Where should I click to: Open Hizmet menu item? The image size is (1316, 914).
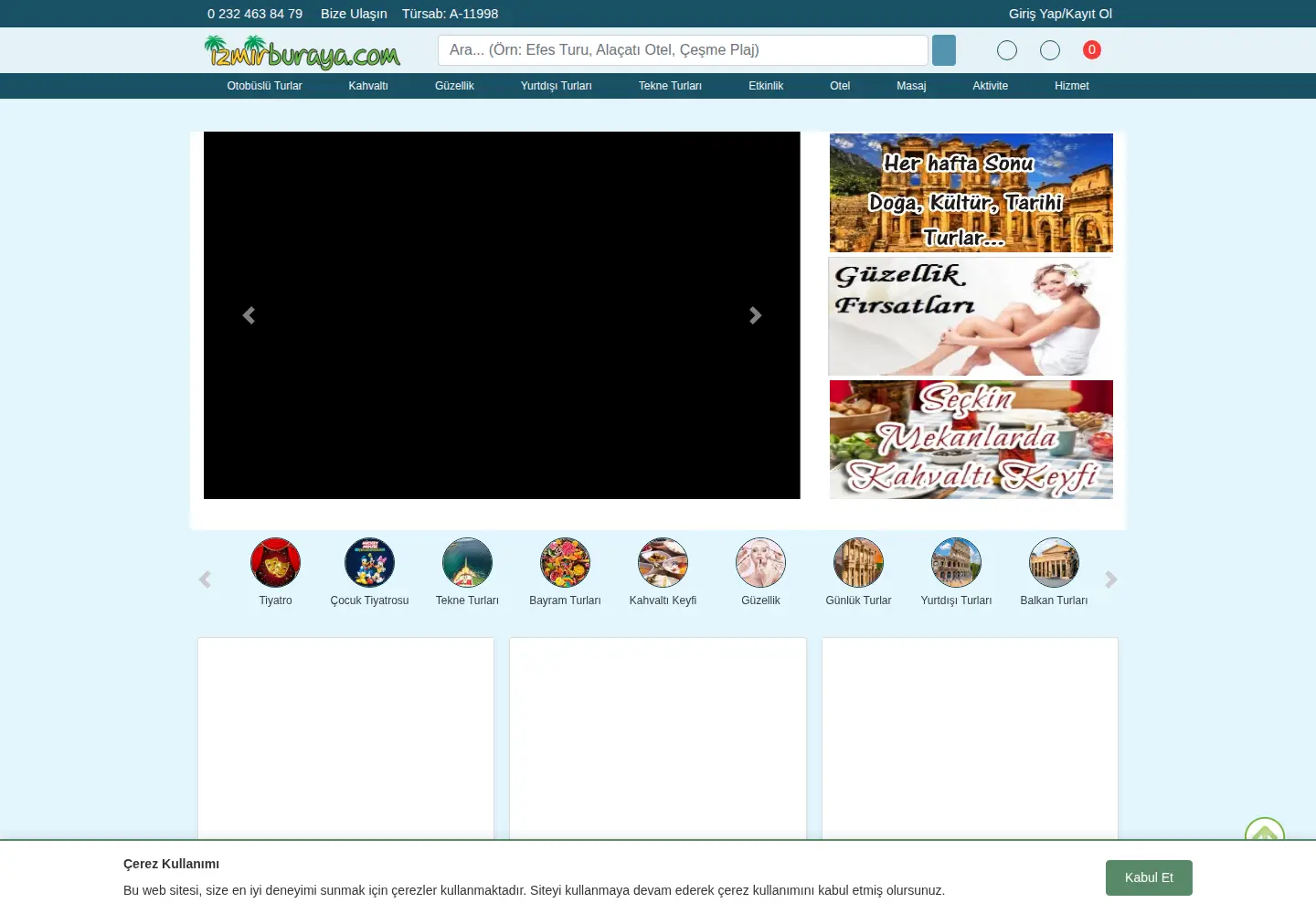point(1071,86)
